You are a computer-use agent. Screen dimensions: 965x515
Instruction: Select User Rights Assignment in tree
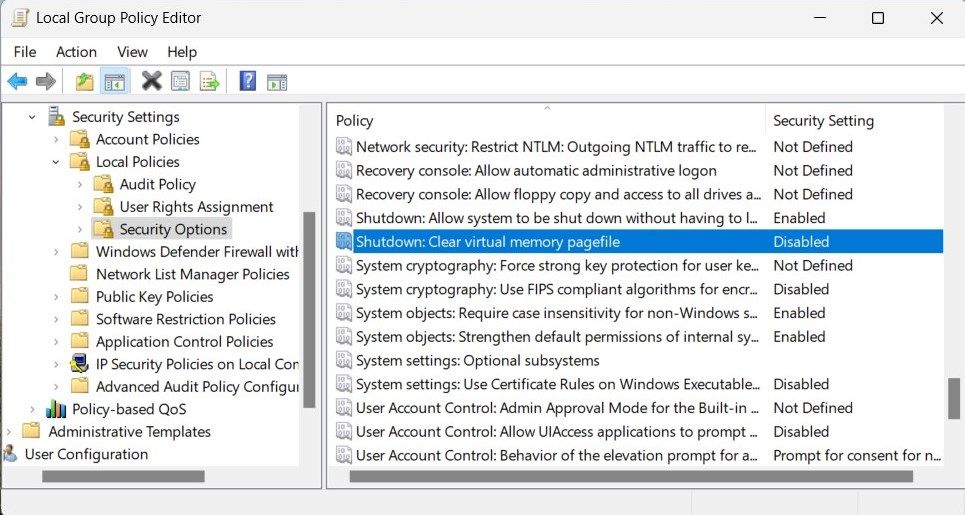pos(196,207)
